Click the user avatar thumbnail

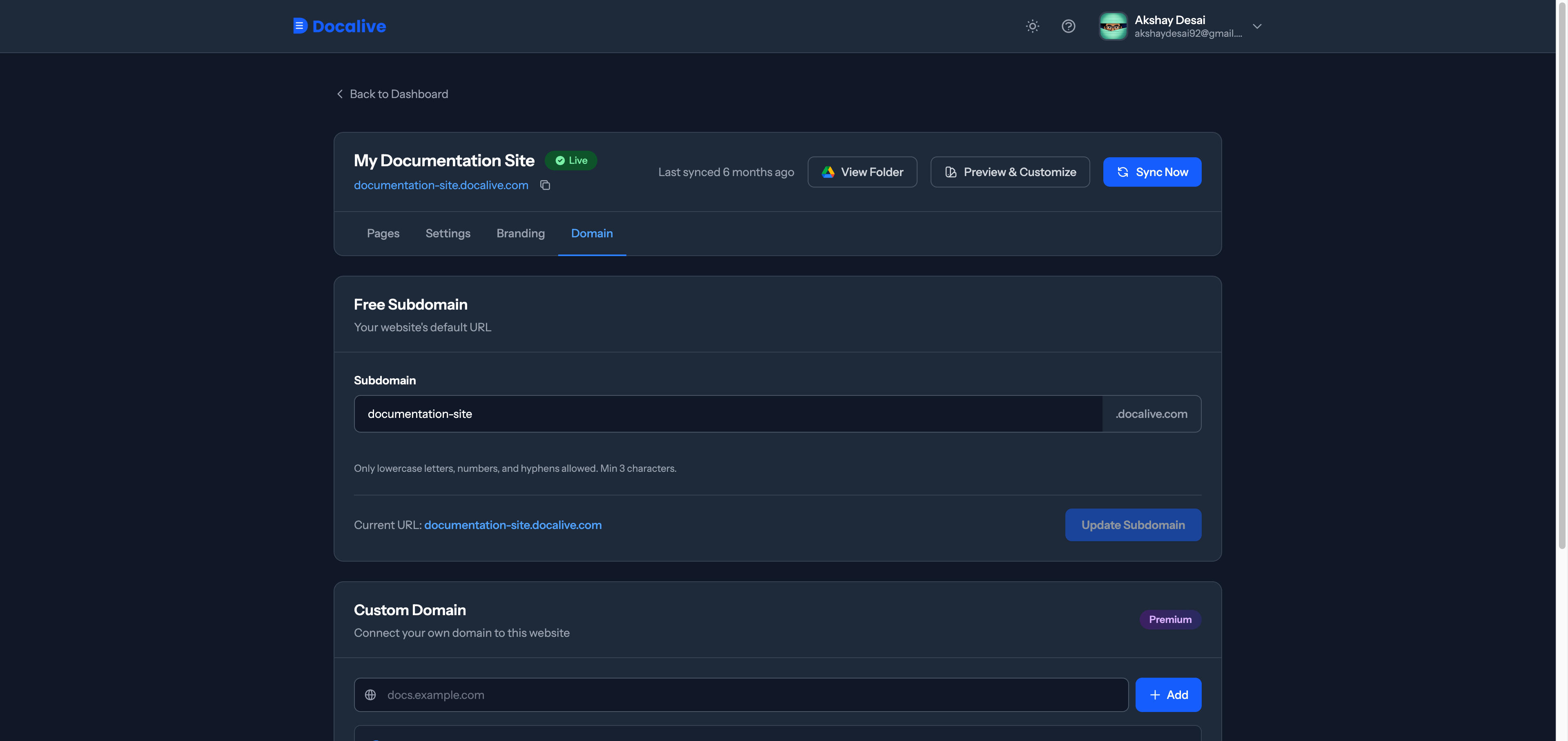pos(1113,26)
